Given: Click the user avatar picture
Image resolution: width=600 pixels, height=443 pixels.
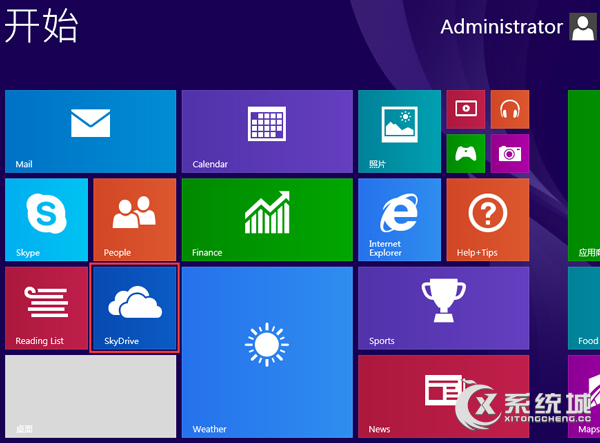Looking at the screenshot, I should tap(583, 27).
